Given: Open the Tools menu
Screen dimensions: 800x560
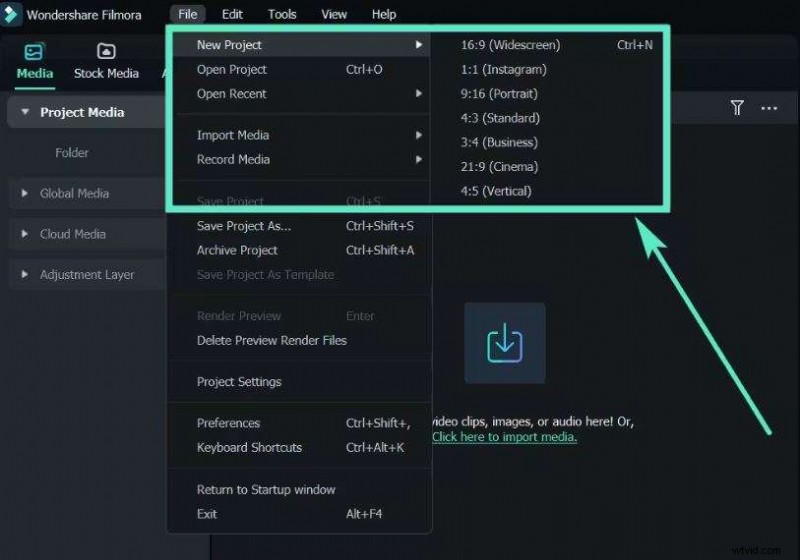Looking at the screenshot, I should tap(282, 14).
